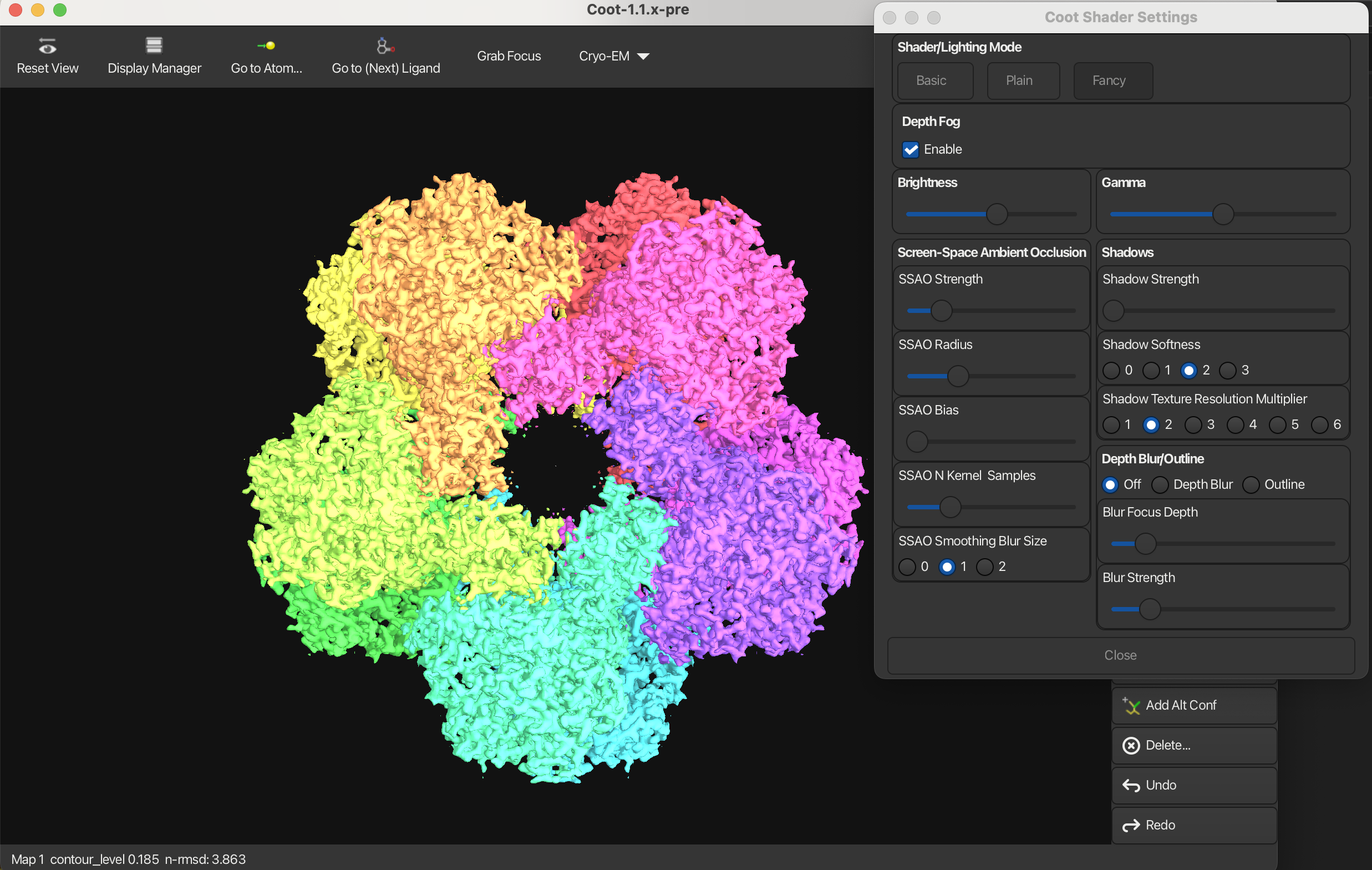Click Go to (Next) Ligand icon

click(386, 45)
